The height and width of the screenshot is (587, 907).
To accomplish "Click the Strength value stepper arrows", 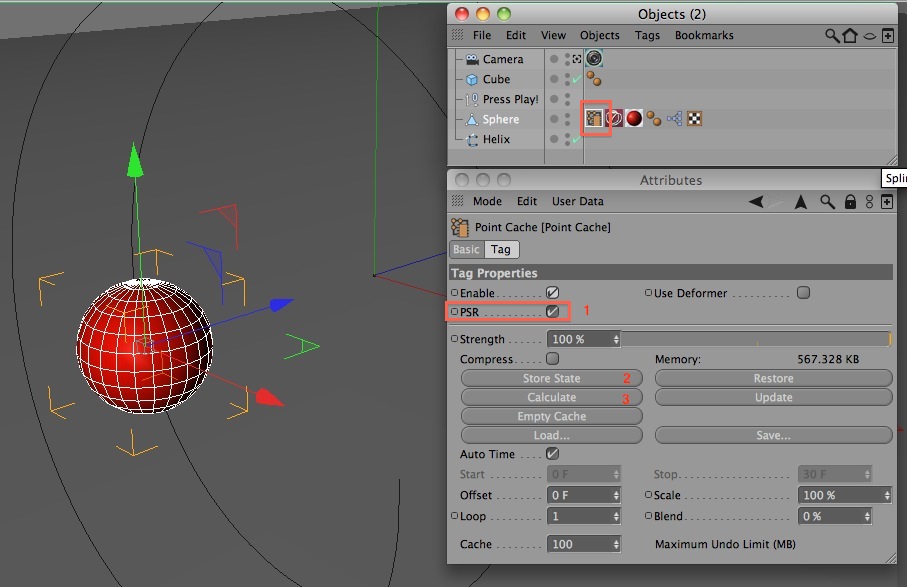I will click(616, 339).
